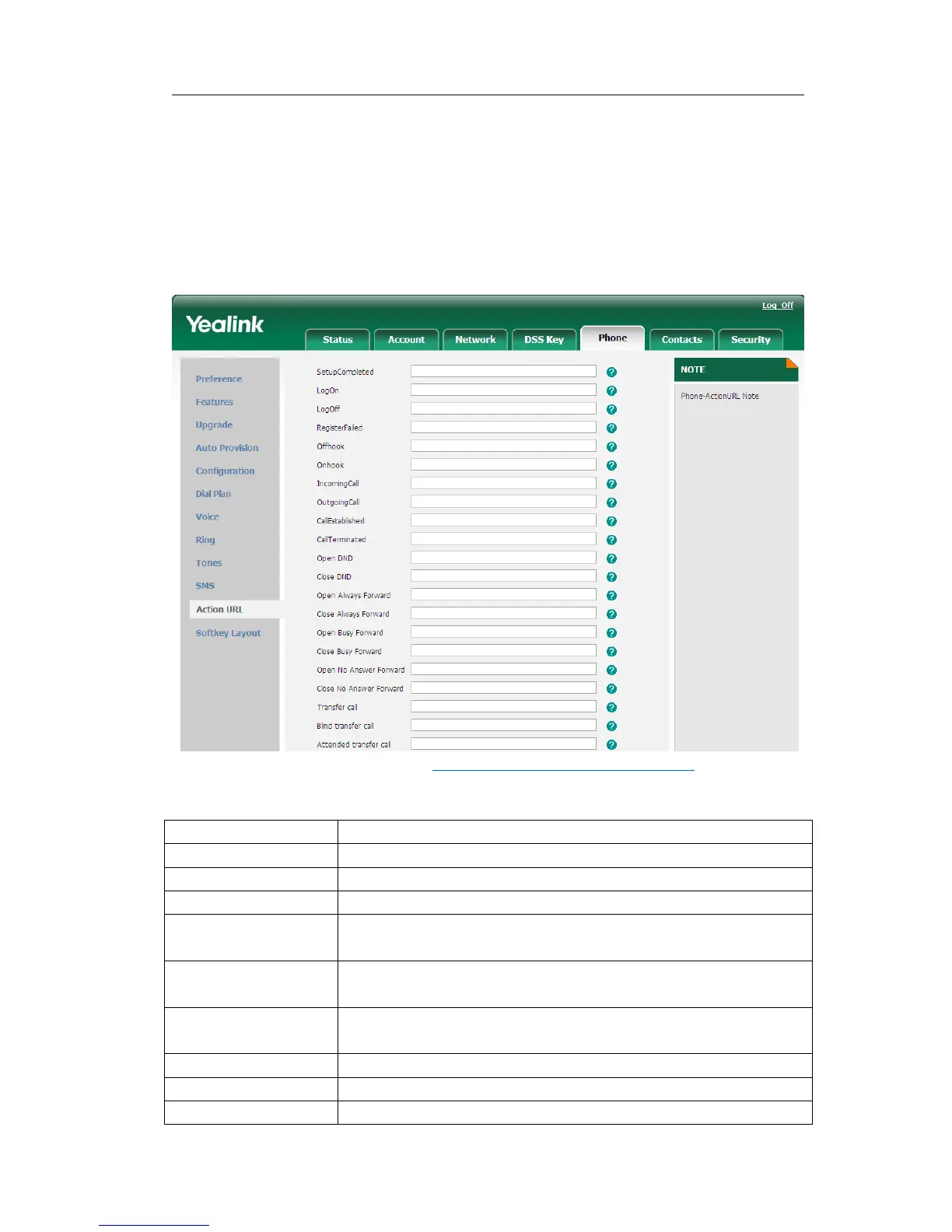Click the Log Off link
952x1232 pixels.
coord(778,306)
